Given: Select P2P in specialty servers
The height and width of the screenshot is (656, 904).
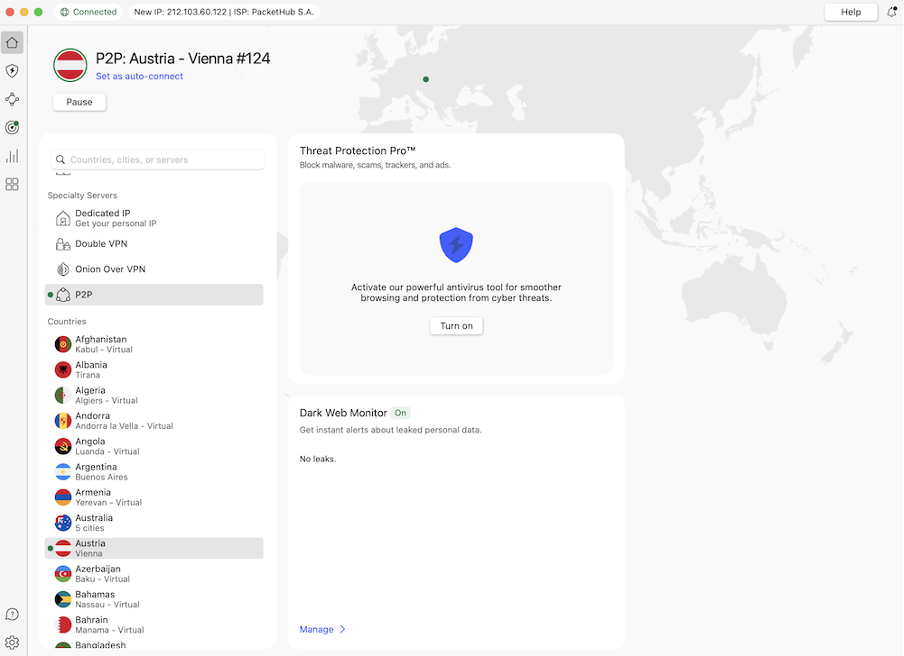Looking at the screenshot, I should 154,295.
